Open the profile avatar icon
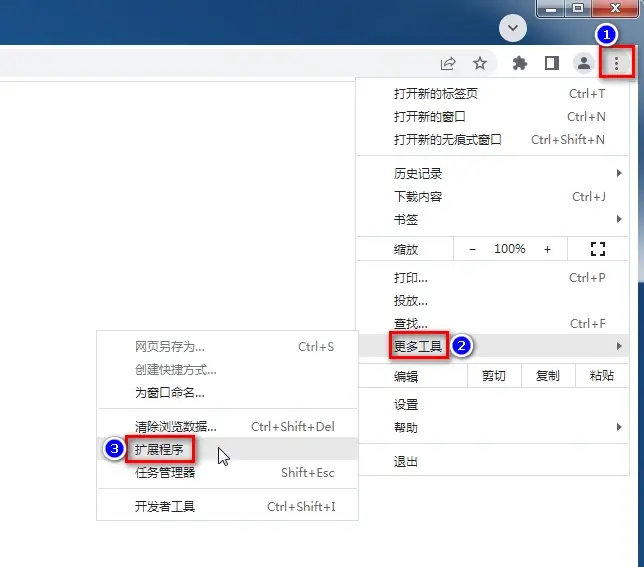The width and height of the screenshot is (644, 567). tap(583, 64)
